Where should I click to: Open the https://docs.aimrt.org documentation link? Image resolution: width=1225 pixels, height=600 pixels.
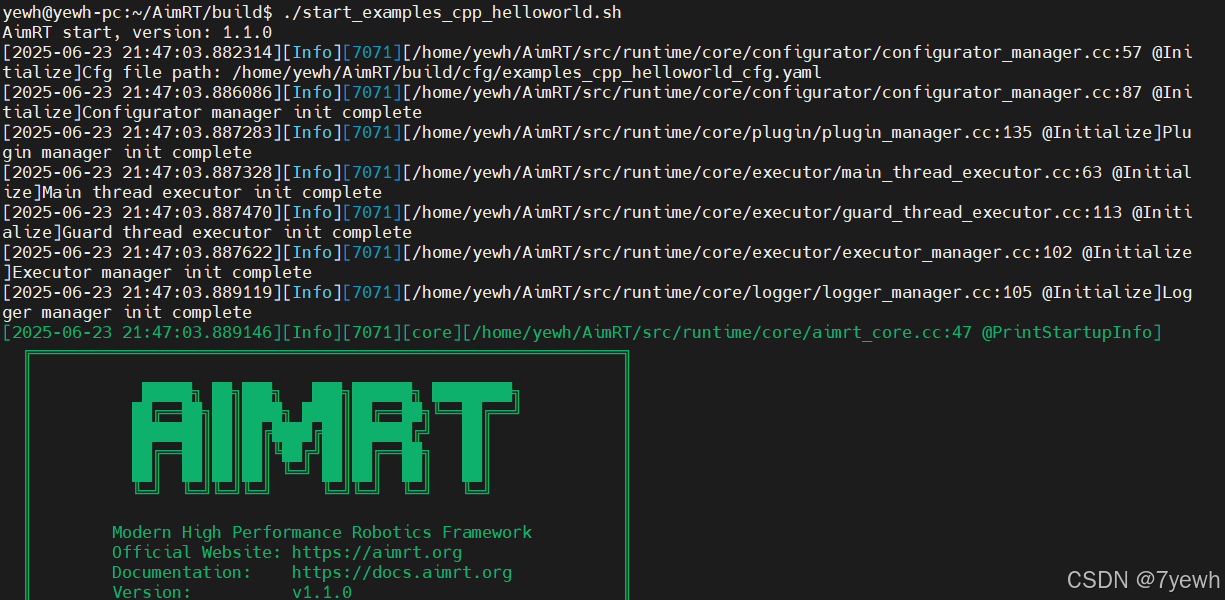(402, 572)
